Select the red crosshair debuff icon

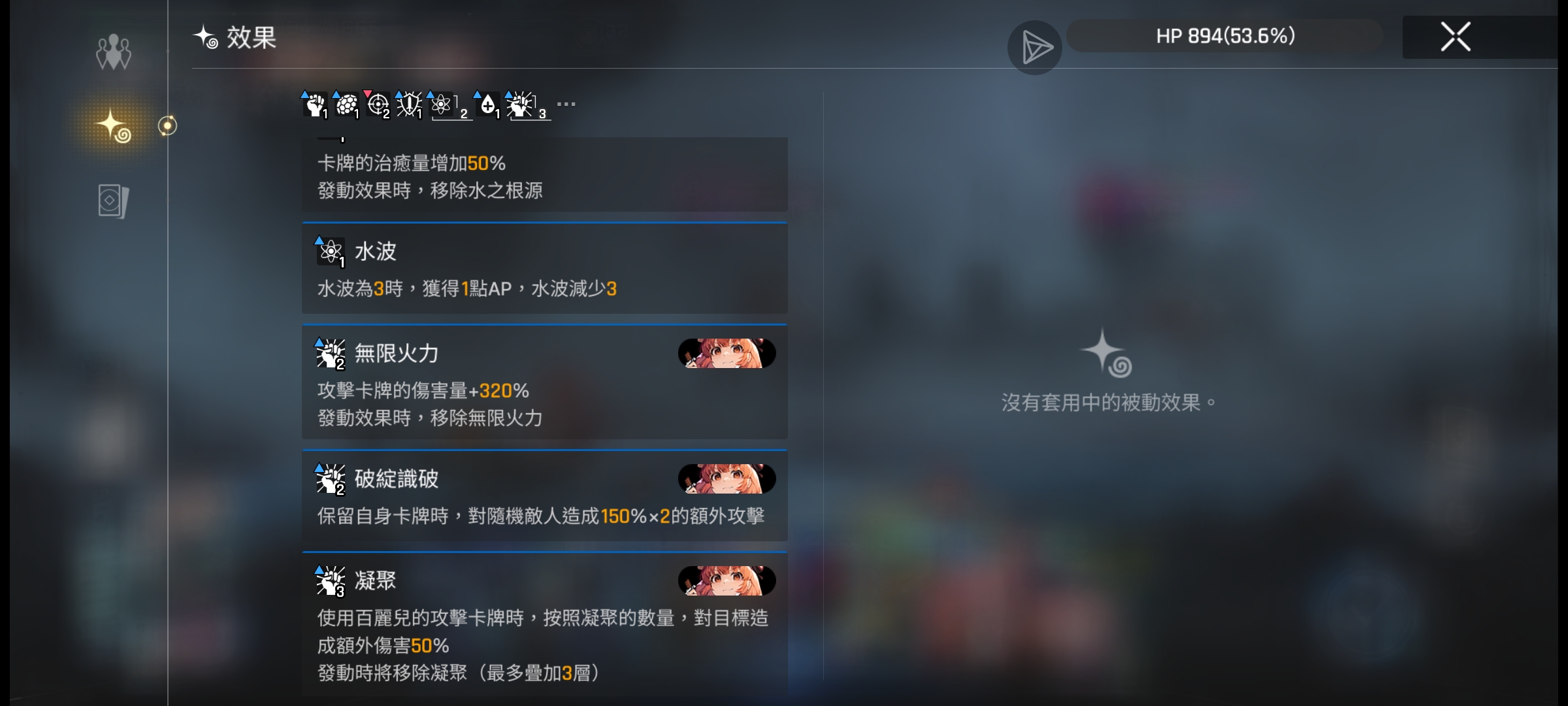pyautogui.click(x=378, y=105)
